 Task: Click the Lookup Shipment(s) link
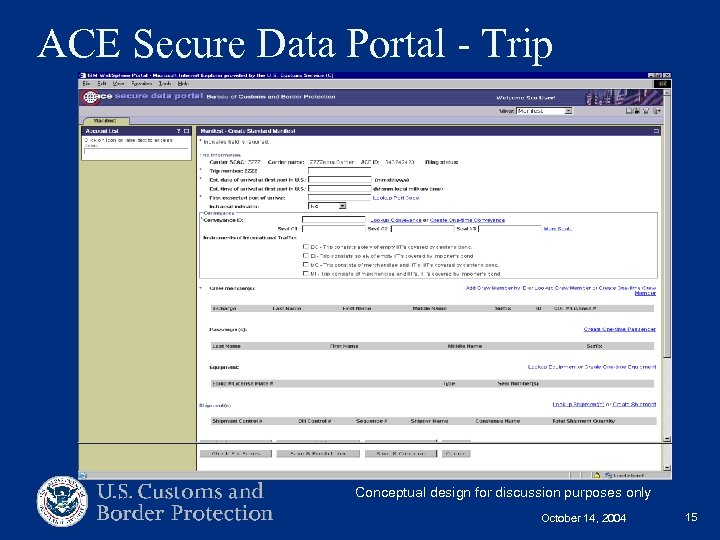[578, 404]
